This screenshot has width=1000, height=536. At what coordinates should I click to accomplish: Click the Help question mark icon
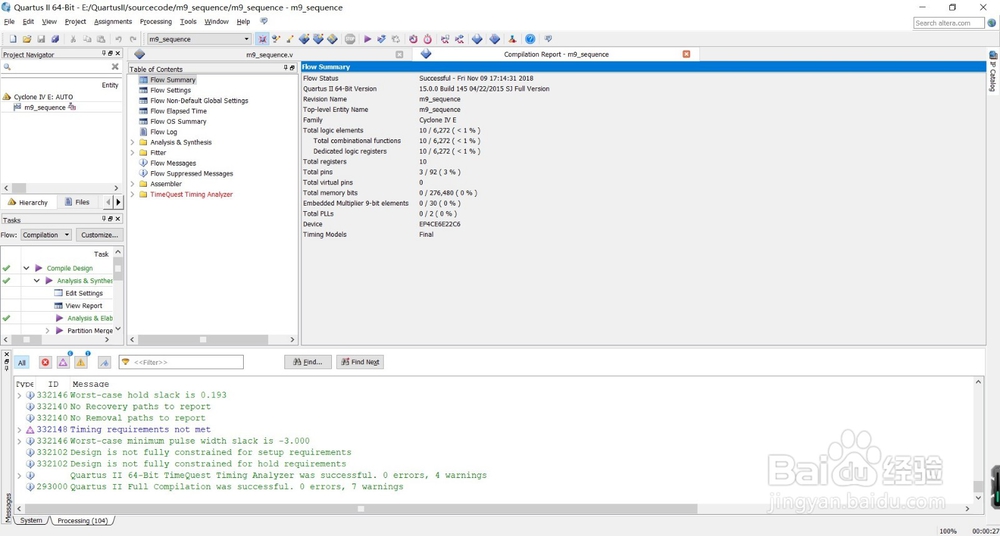[x=530, y=39]
